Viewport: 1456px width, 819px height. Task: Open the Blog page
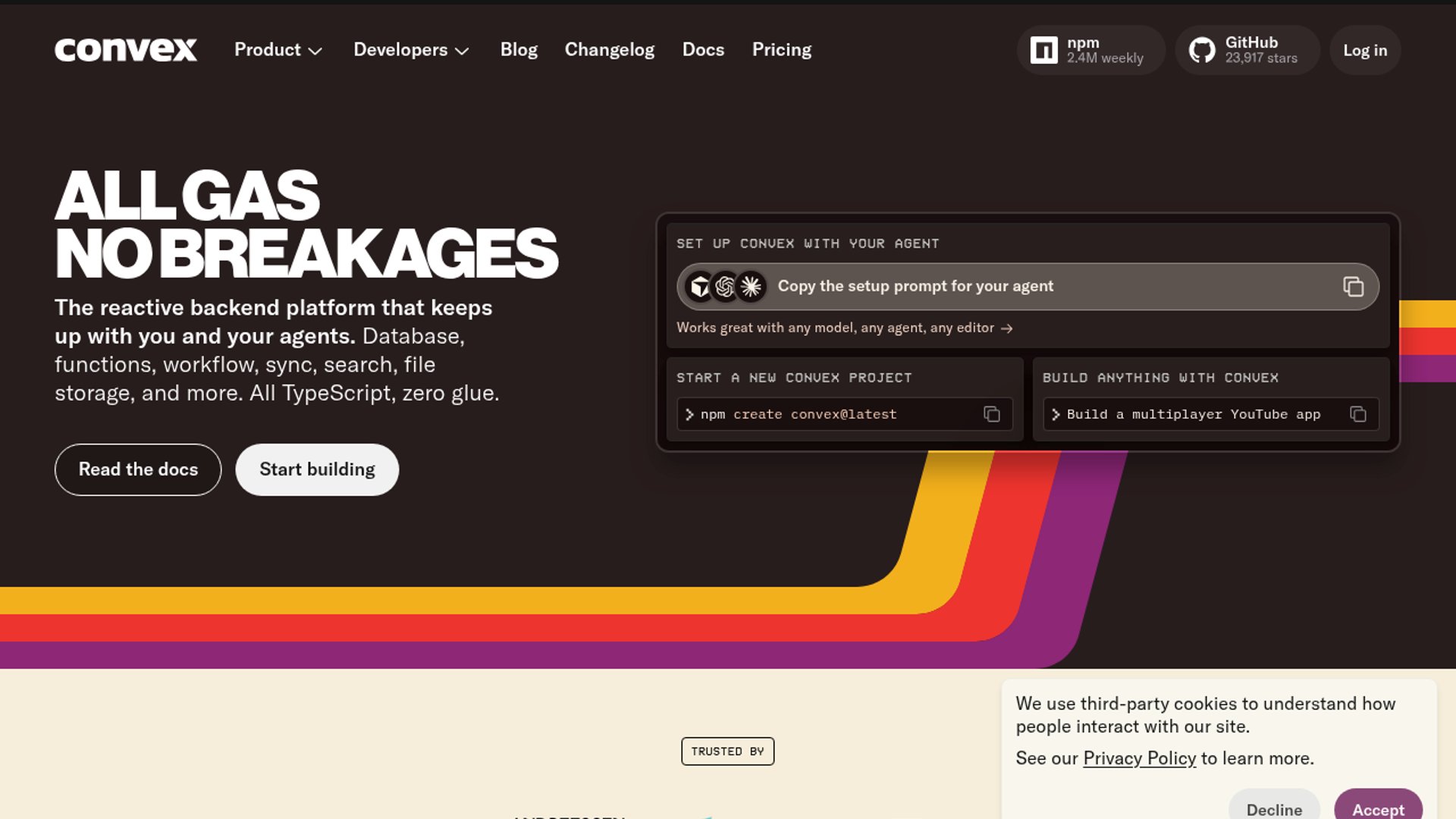[519, 50]
